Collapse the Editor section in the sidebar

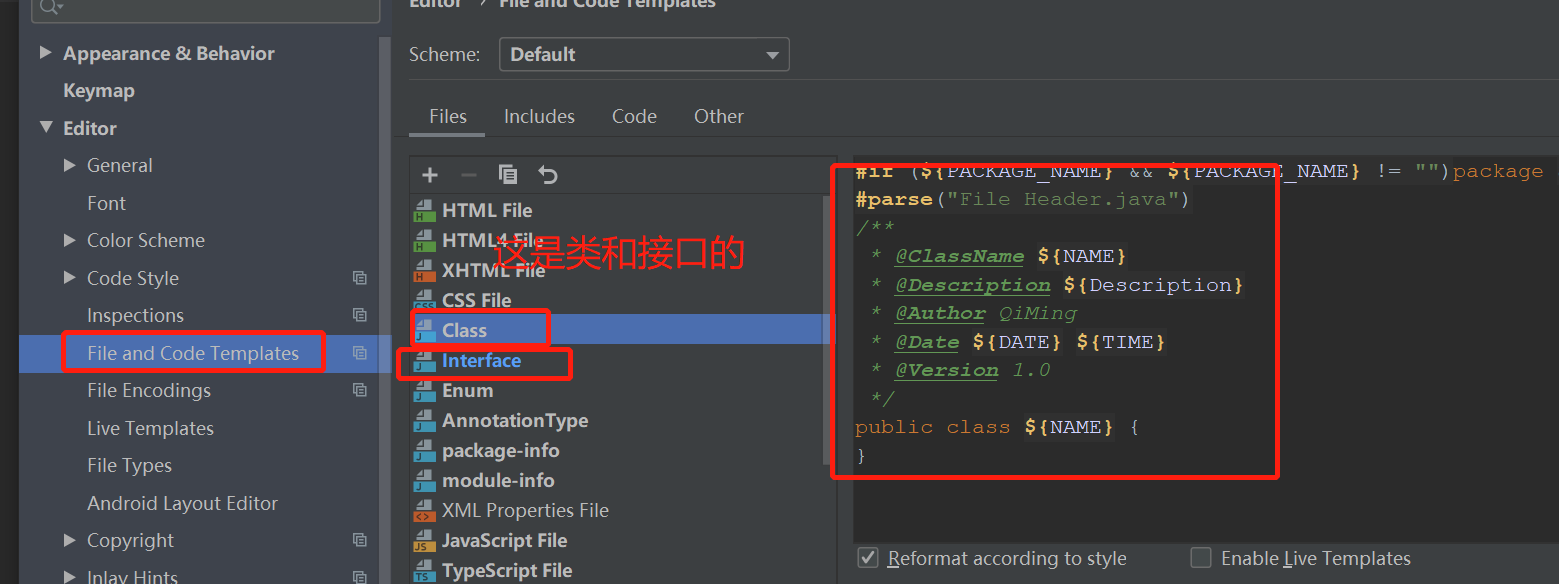coord(45,127)
